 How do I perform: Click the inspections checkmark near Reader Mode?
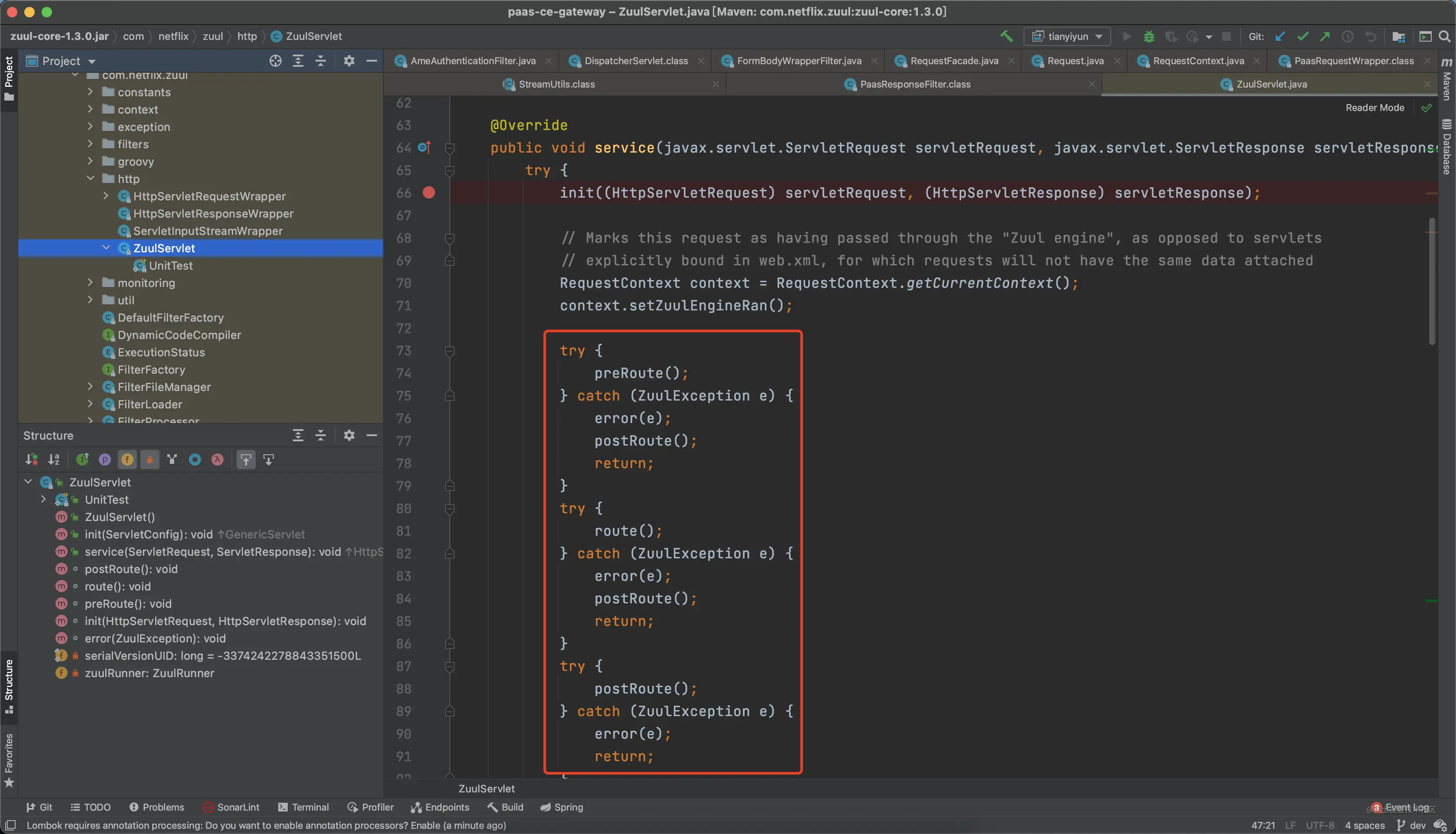coord(1426,108)
